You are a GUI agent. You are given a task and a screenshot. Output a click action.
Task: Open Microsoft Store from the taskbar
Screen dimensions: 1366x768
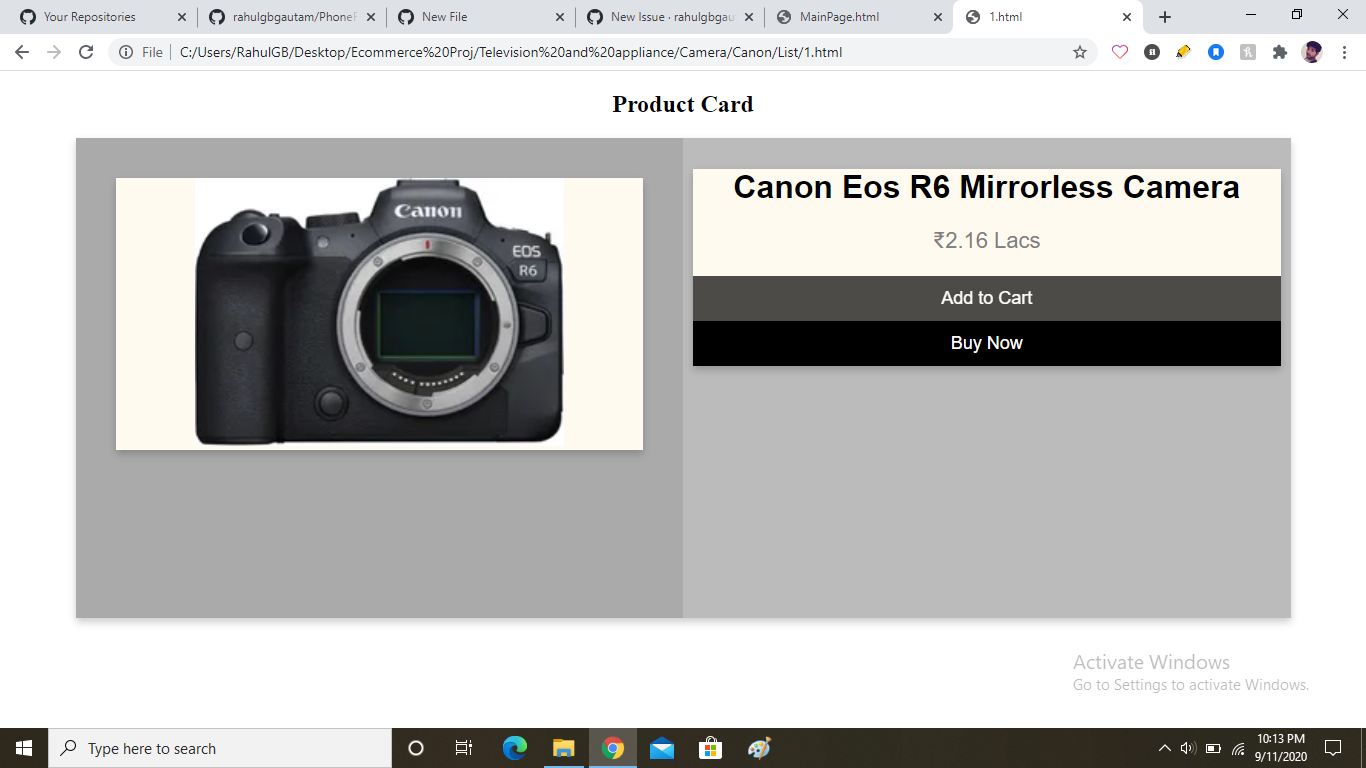(x=710, y=748)
